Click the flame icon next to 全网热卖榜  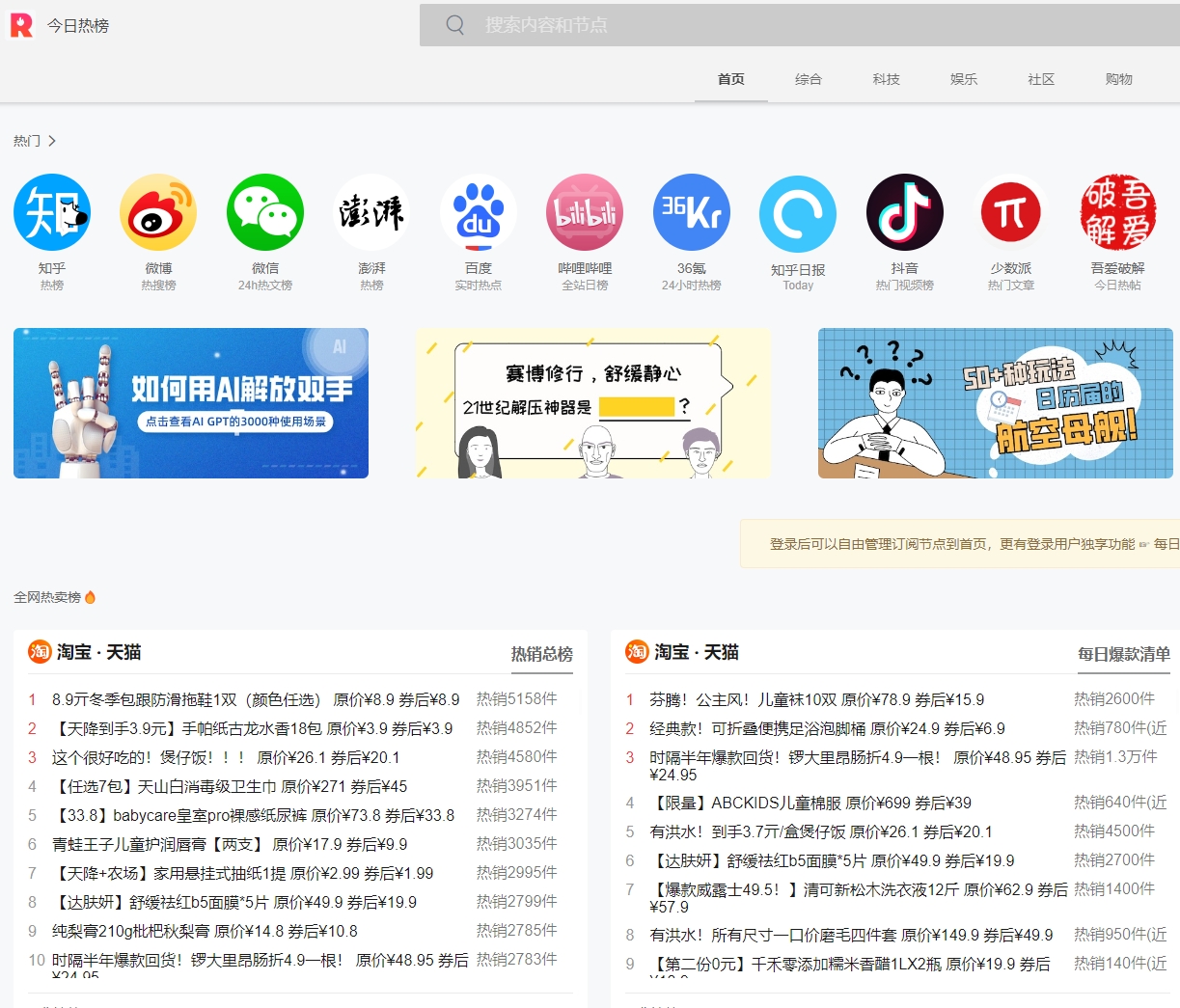click(x=91, y=597)
